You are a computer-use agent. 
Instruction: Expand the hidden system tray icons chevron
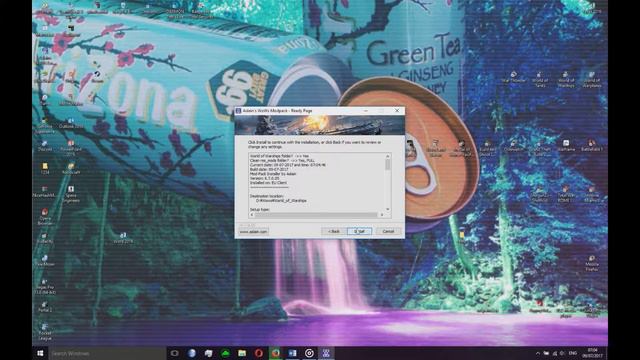click(x=538, y=353)
